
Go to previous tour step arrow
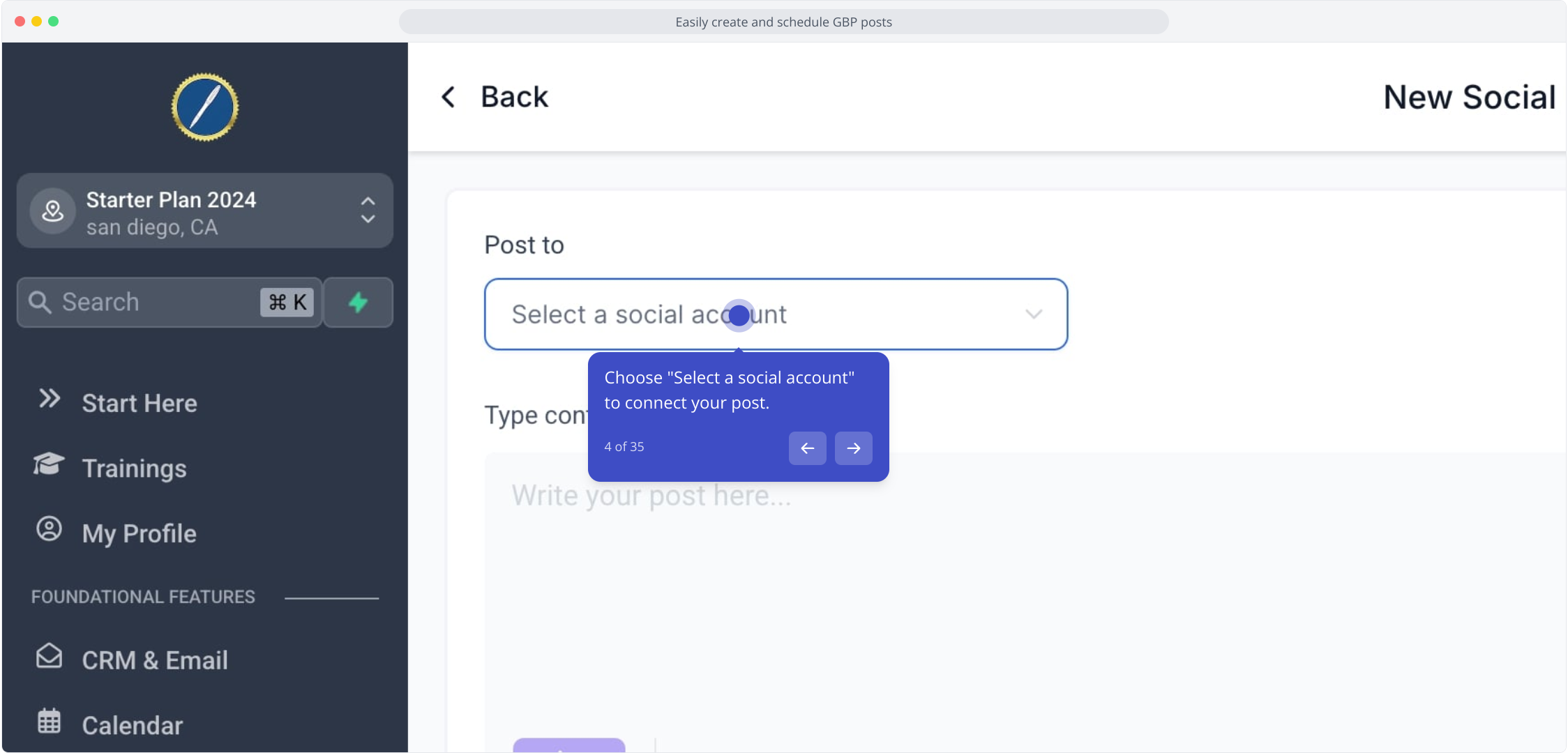coord(808,448)
